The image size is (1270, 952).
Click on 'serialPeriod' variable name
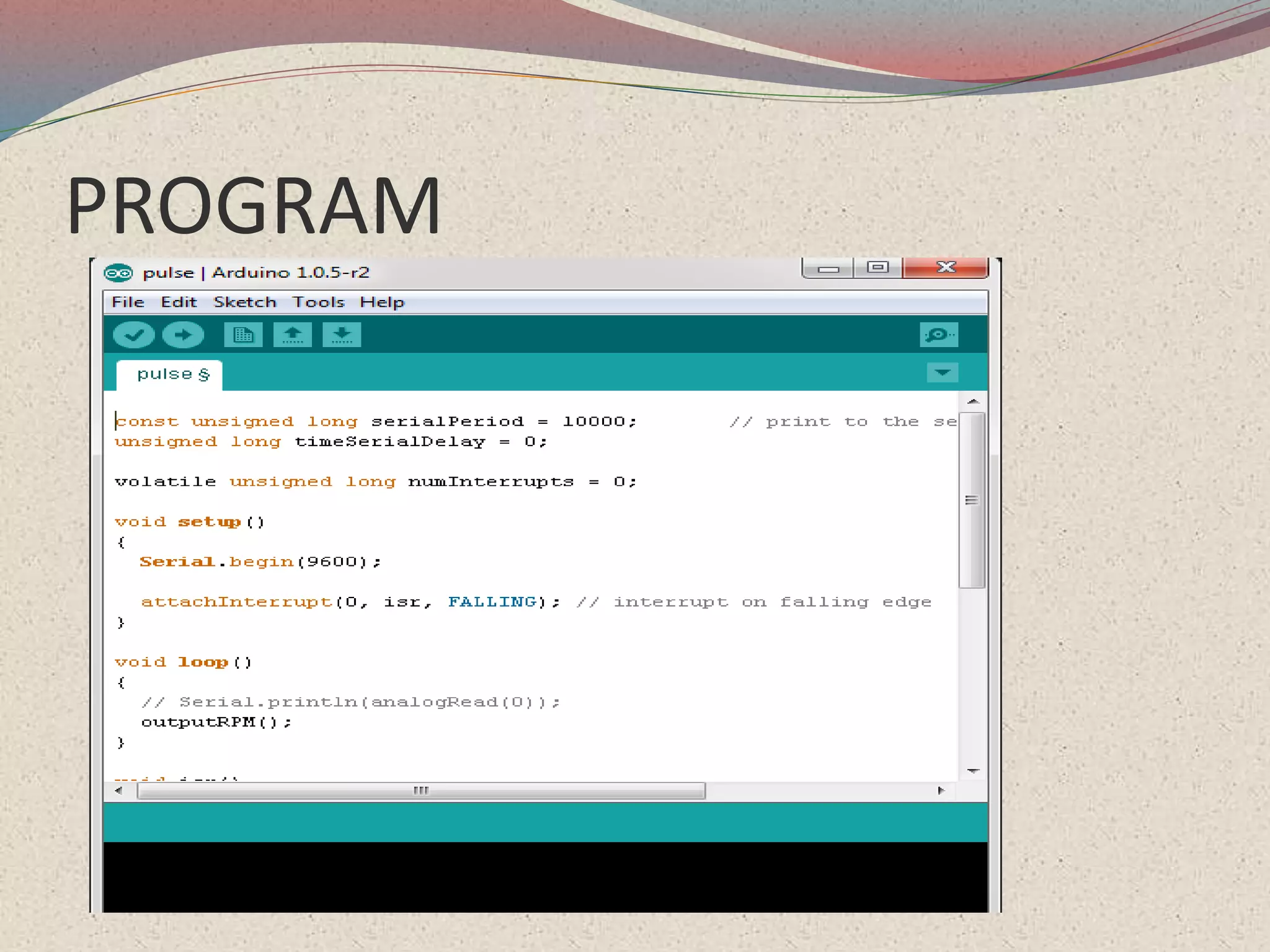point(447,422)
